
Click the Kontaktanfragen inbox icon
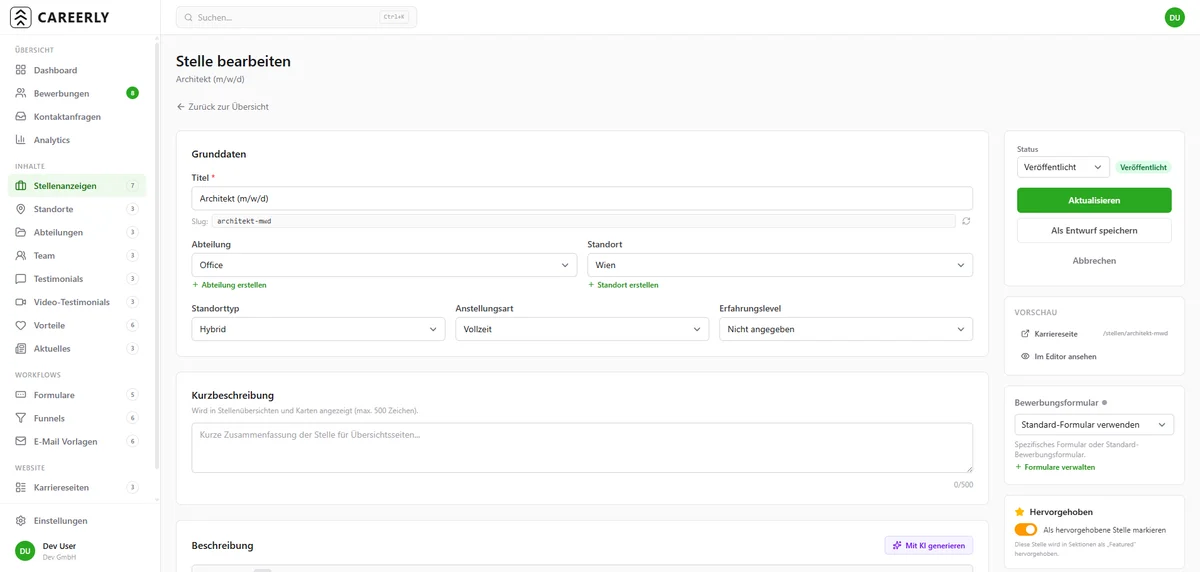click(x=21, y=117)
